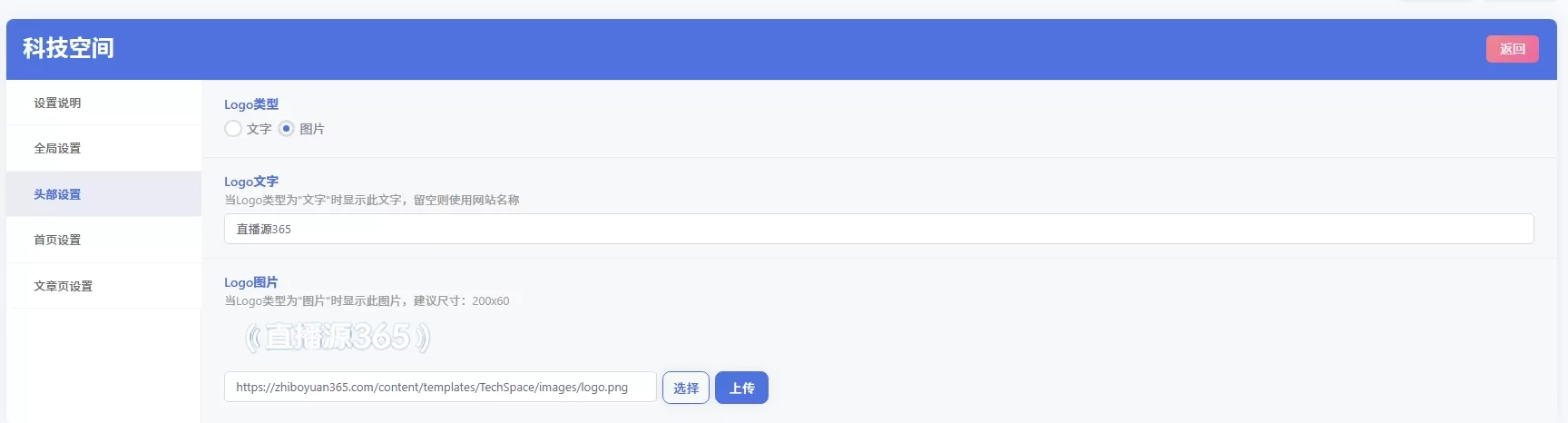This screenshot has width=1568, height=423.
Task: Click the 直播源365 logo image preview
Action: point(338,338)
